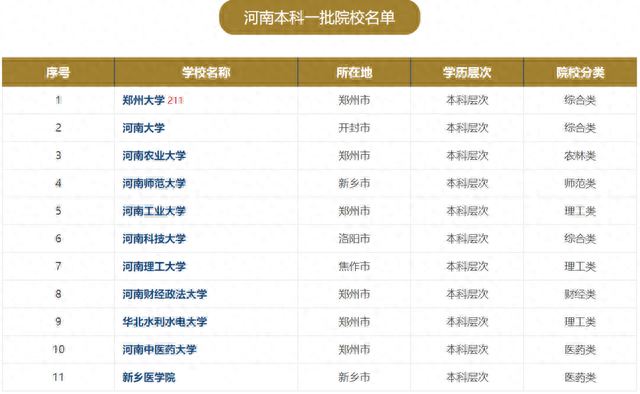Click the 序号 column header
The width and height of the screenshot is (640, 394).
[58, 73]
